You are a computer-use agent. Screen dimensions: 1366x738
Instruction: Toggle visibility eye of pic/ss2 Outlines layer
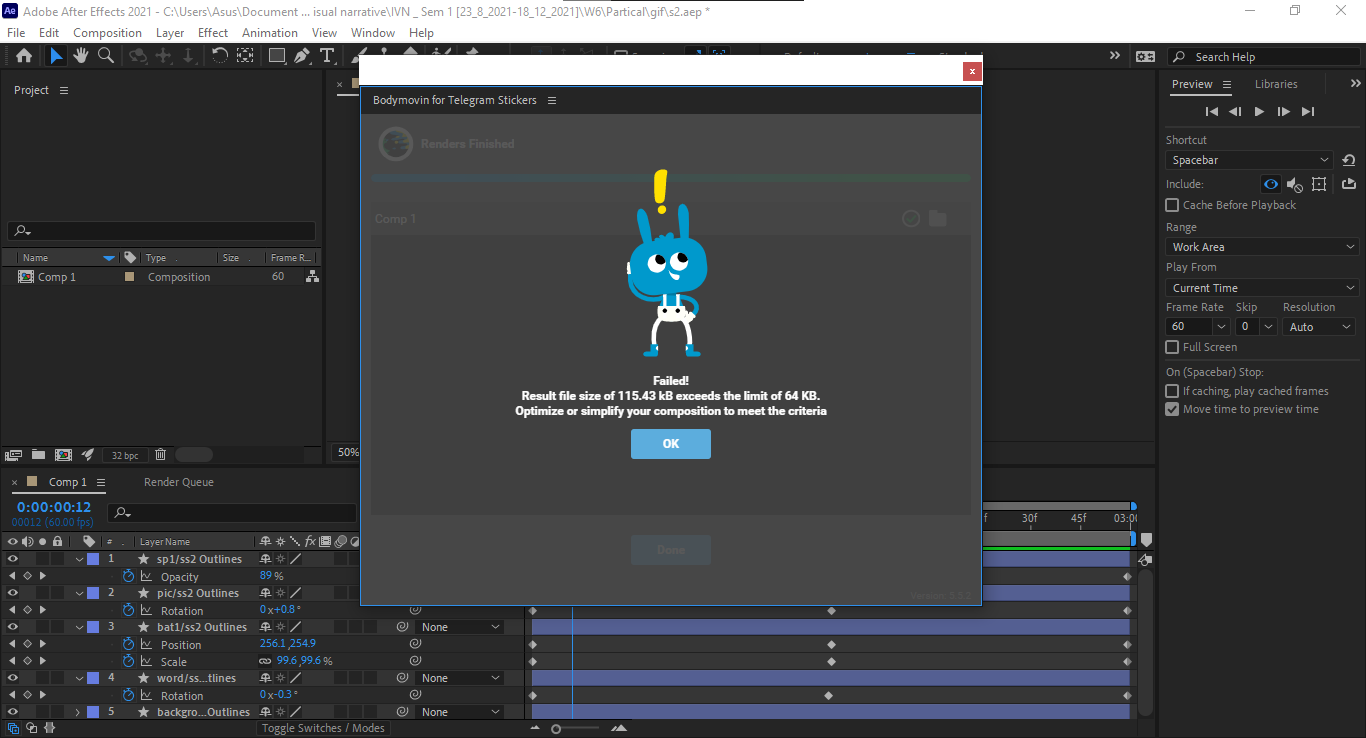13,593
